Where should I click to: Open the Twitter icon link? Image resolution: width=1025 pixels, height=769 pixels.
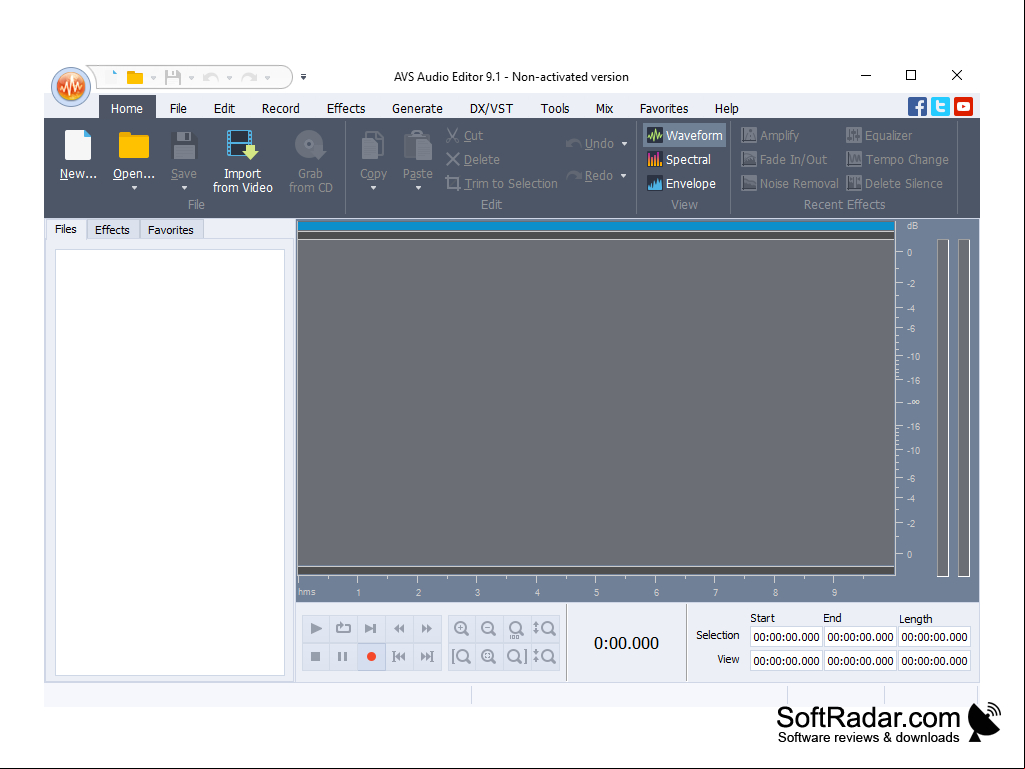(940, 107)
